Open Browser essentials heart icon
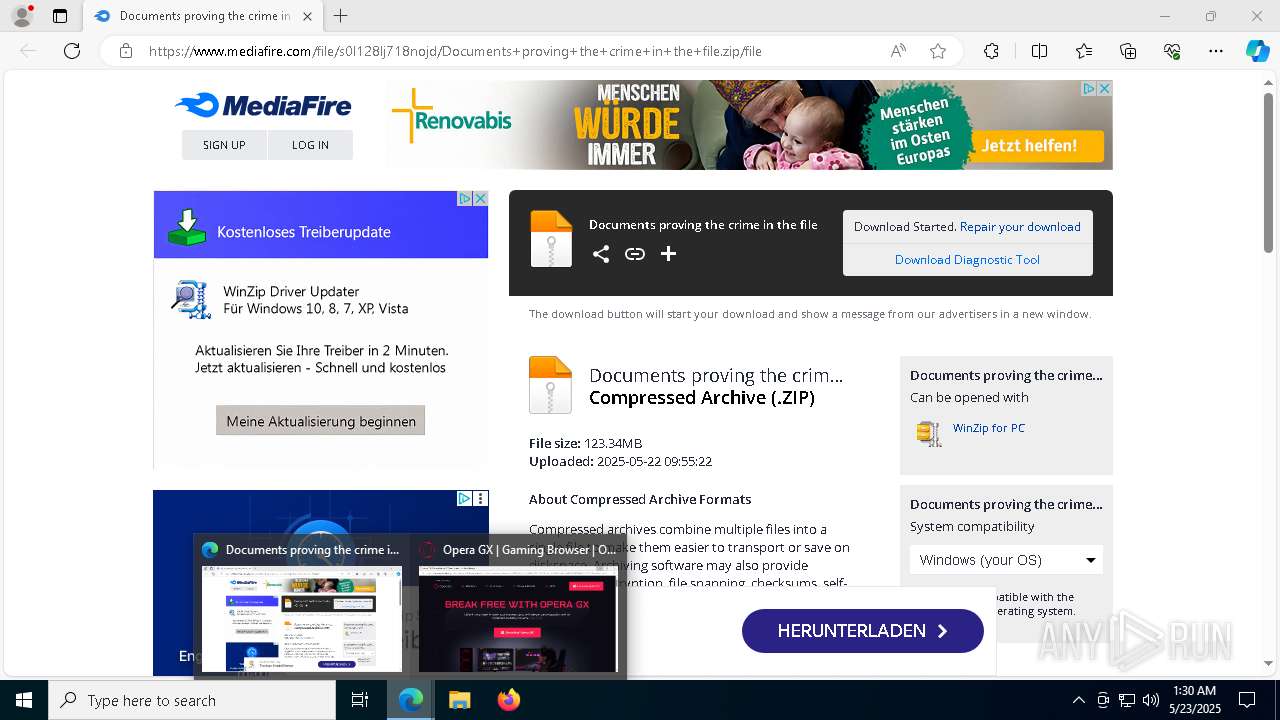Image resolution: width=1280 pixels, height=720 pixels. tap(1172, 51)
